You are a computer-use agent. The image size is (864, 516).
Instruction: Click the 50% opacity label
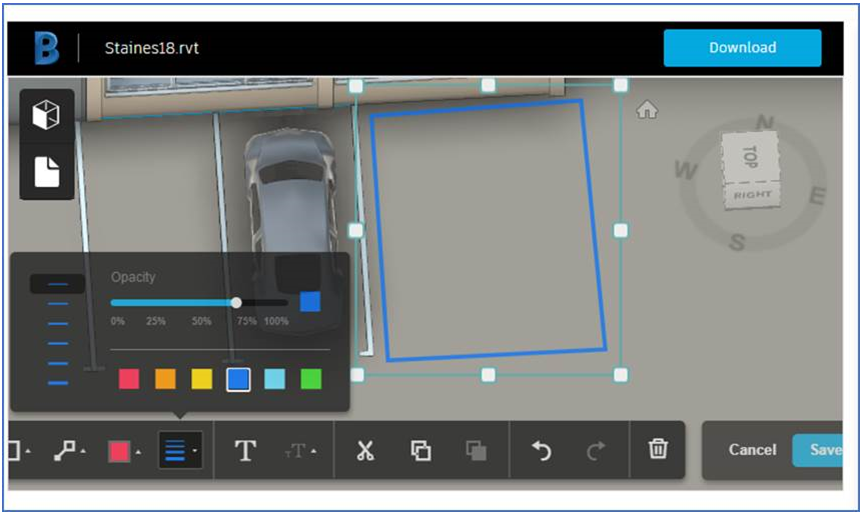[201, 321]
